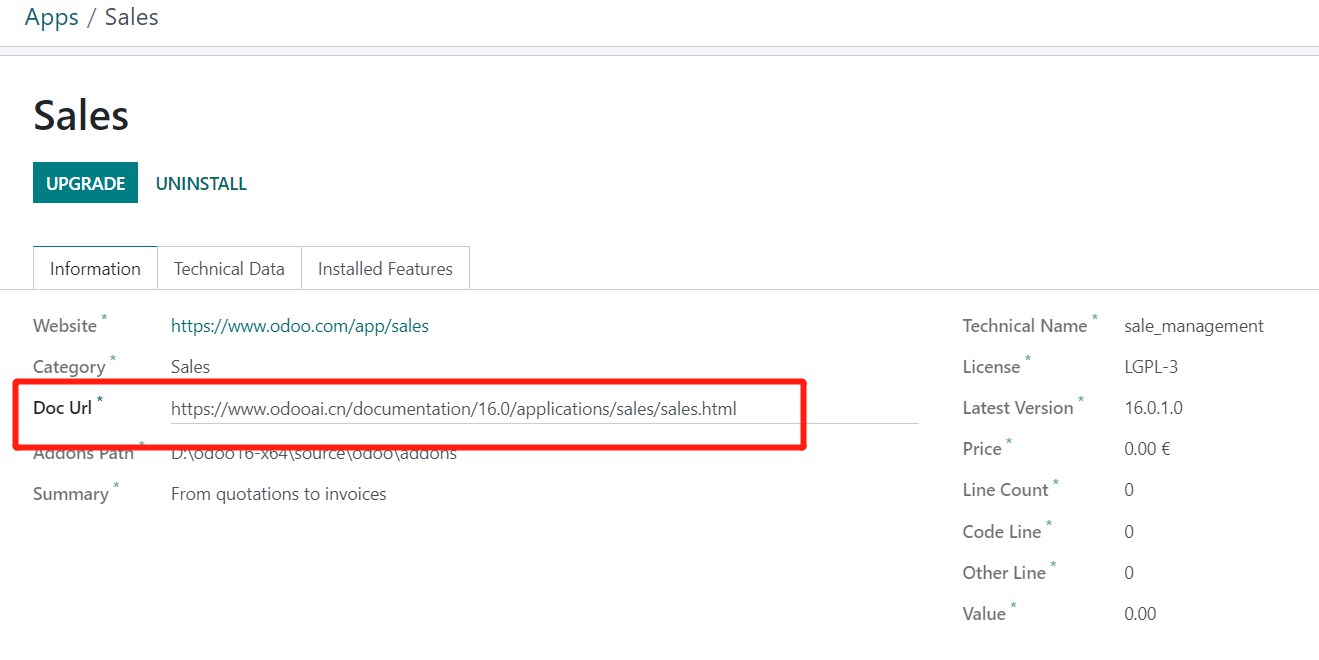Switch to the Technical Data tab
Viewport: 1319px width, 660px height.
pyautogui.click(x=229, y=269)
